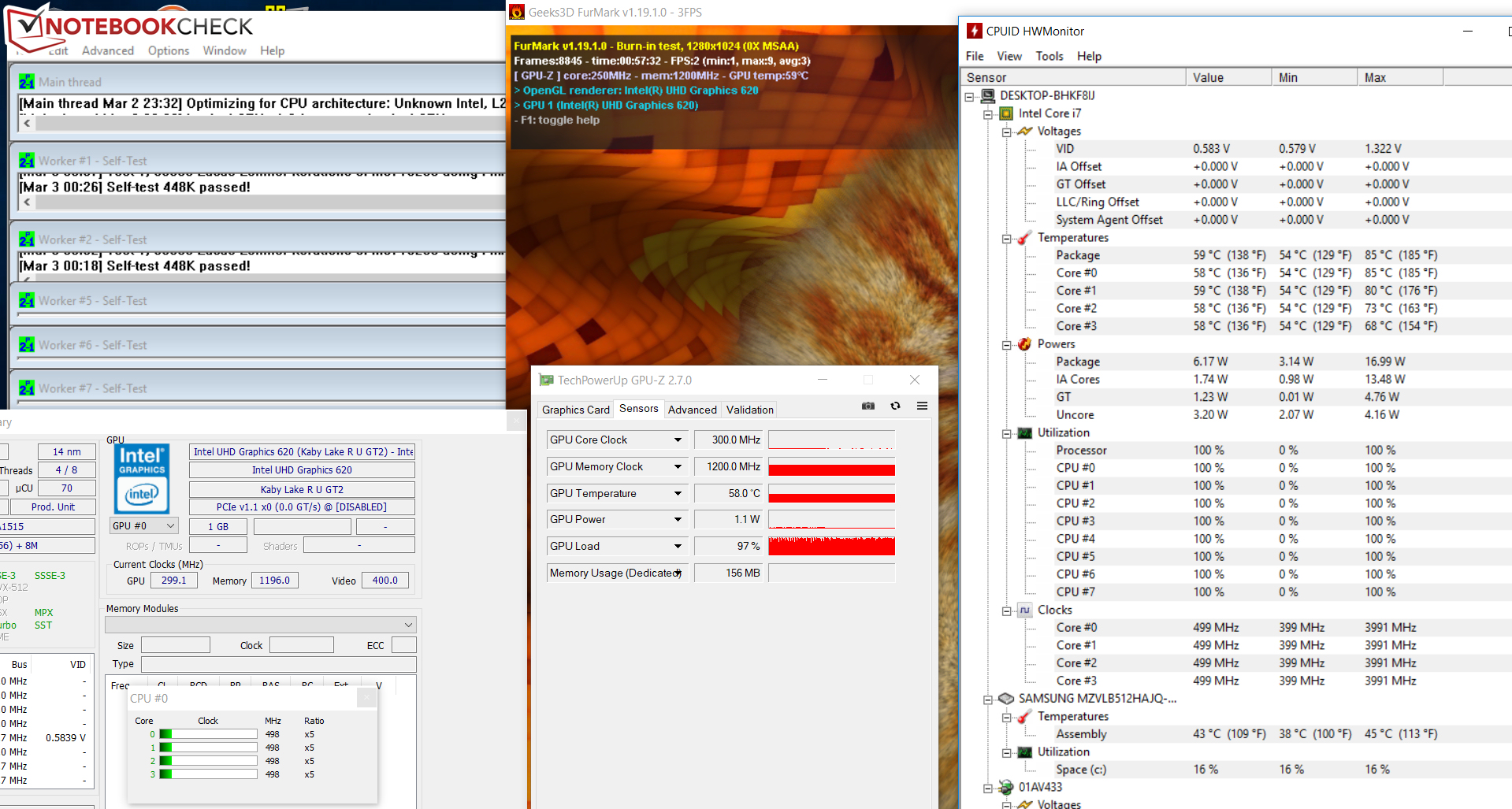This screenshot has height=809, width=1512.
Task: Open the Window menu in Prime95
Action: point(225,50)
